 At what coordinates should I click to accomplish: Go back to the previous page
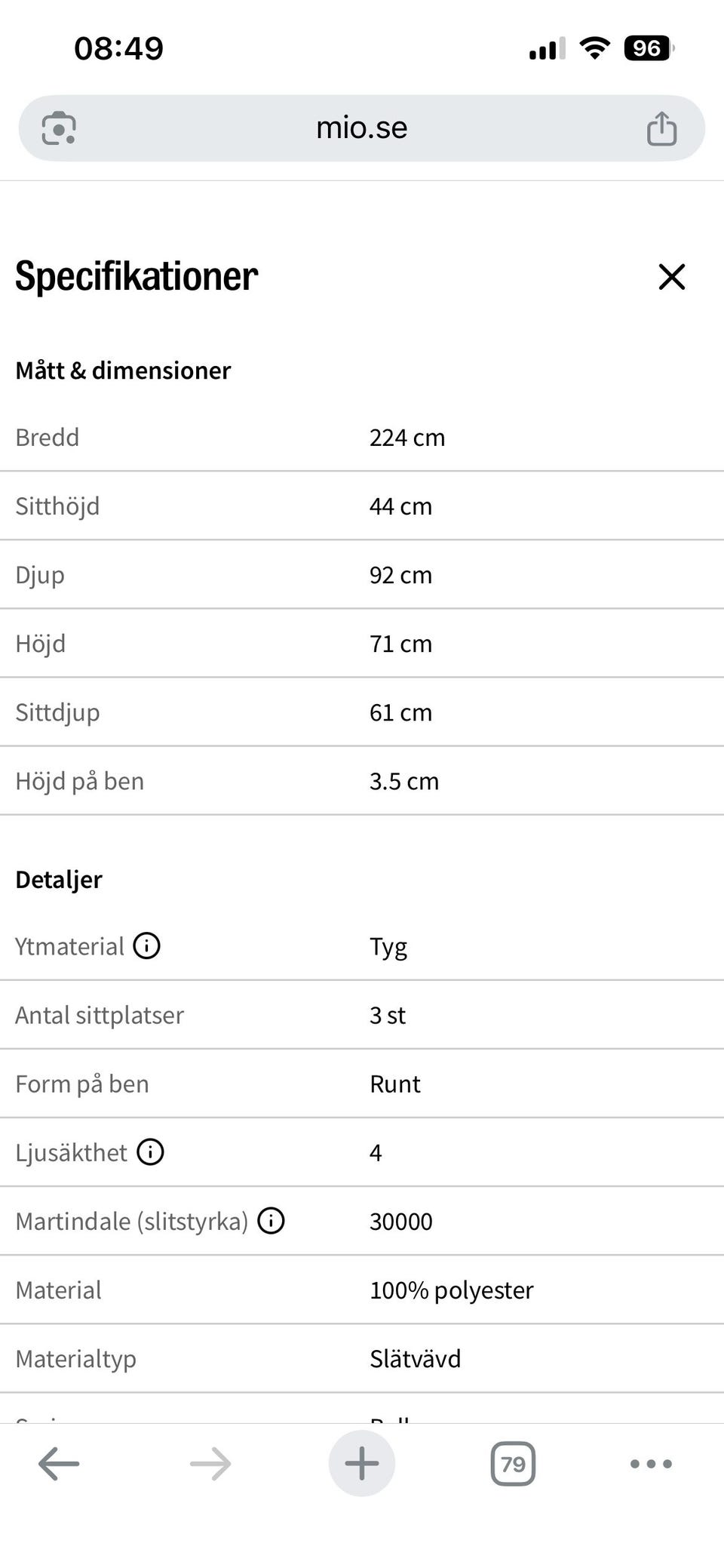tap(59, 1464)
